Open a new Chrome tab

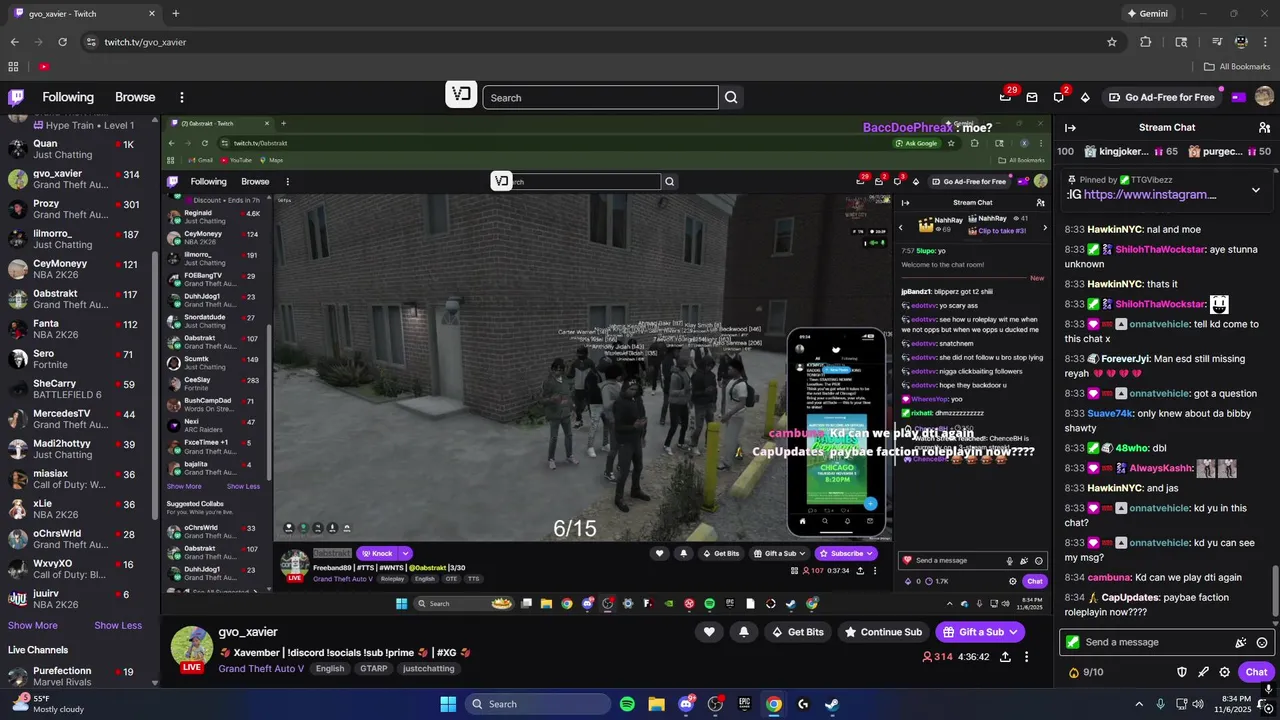point(176,13)
